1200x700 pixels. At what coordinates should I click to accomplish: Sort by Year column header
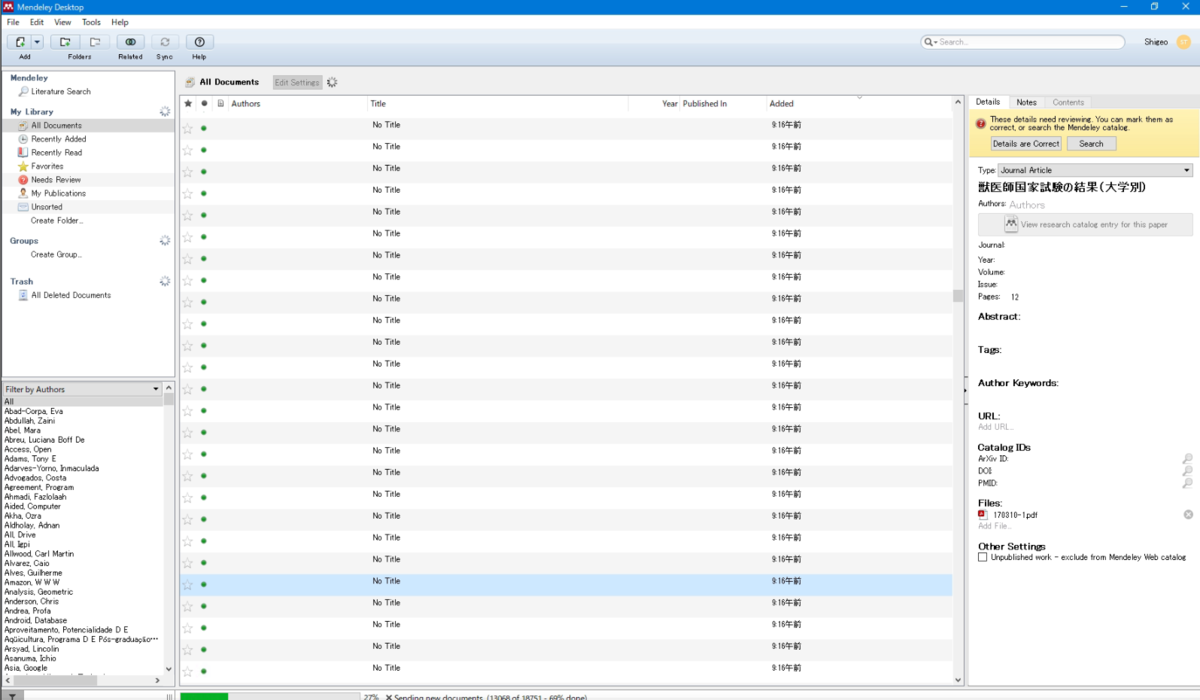(x=669, y=103)
